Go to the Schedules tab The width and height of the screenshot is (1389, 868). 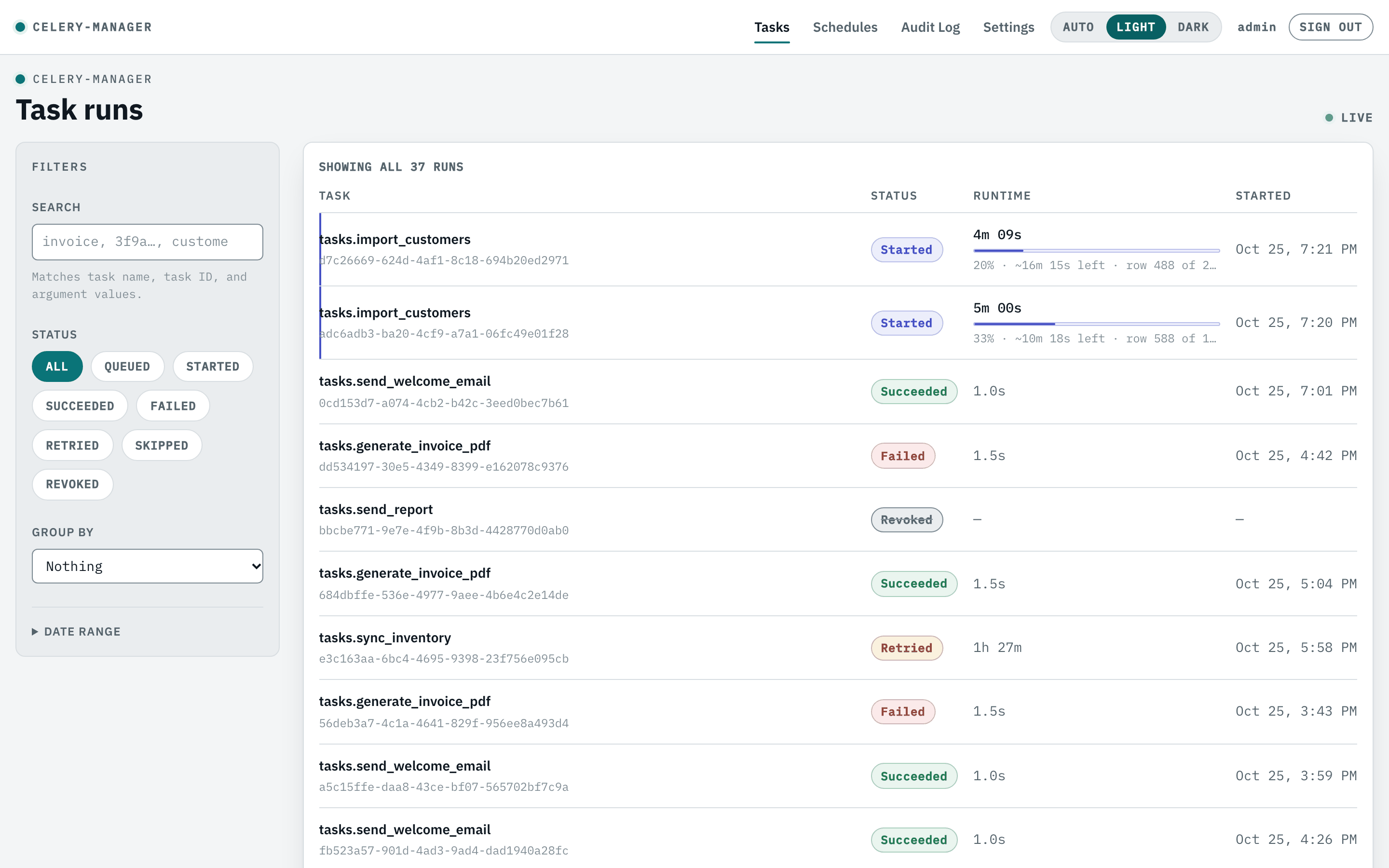(x=845, y=27)
